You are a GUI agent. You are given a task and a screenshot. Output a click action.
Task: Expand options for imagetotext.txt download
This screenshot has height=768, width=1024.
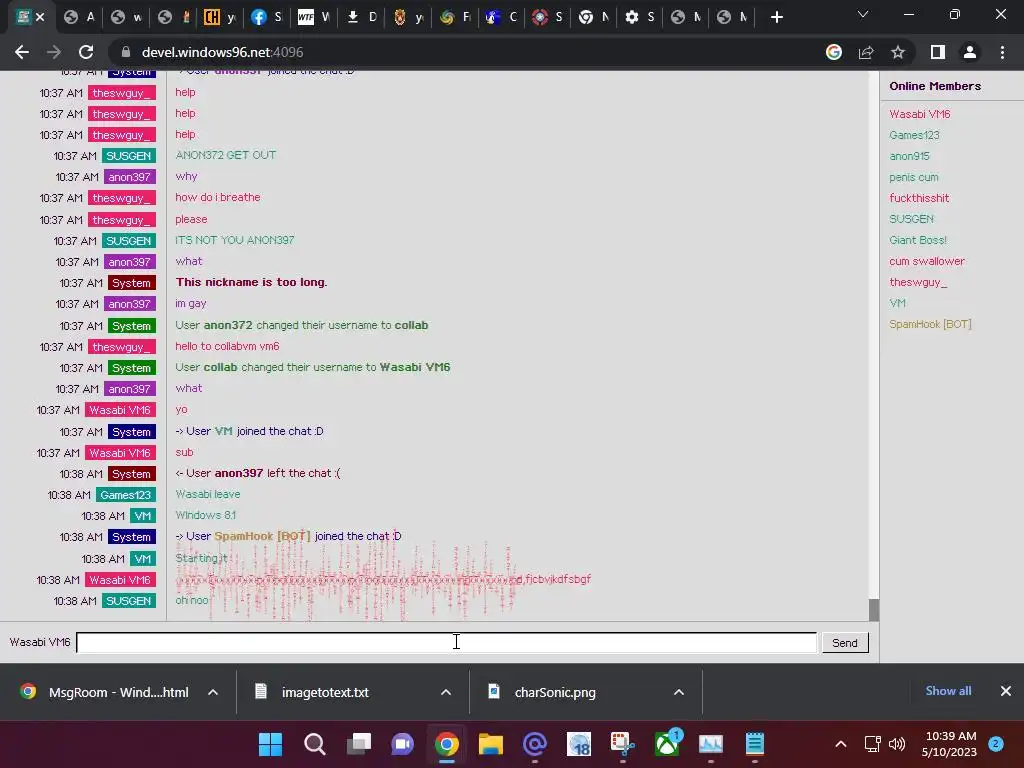tap(446, 692)
